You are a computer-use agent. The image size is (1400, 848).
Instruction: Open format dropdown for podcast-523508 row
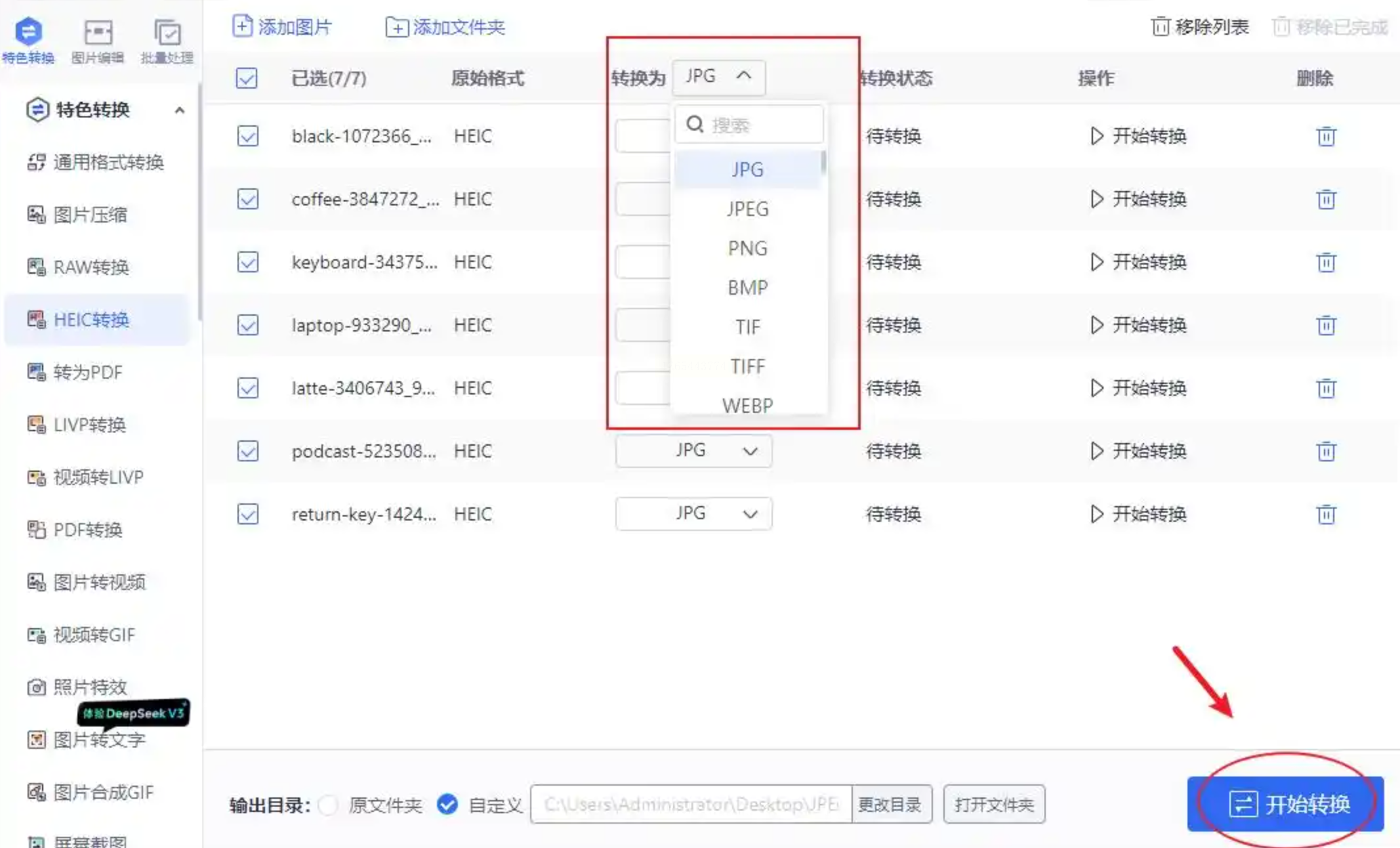click(x=693, y=451)
